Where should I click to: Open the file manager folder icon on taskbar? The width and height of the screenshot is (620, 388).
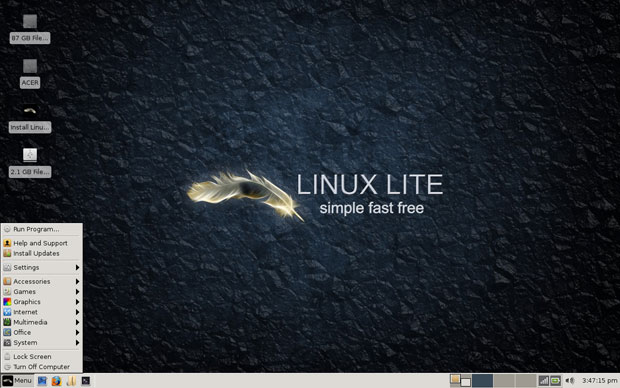71,380
